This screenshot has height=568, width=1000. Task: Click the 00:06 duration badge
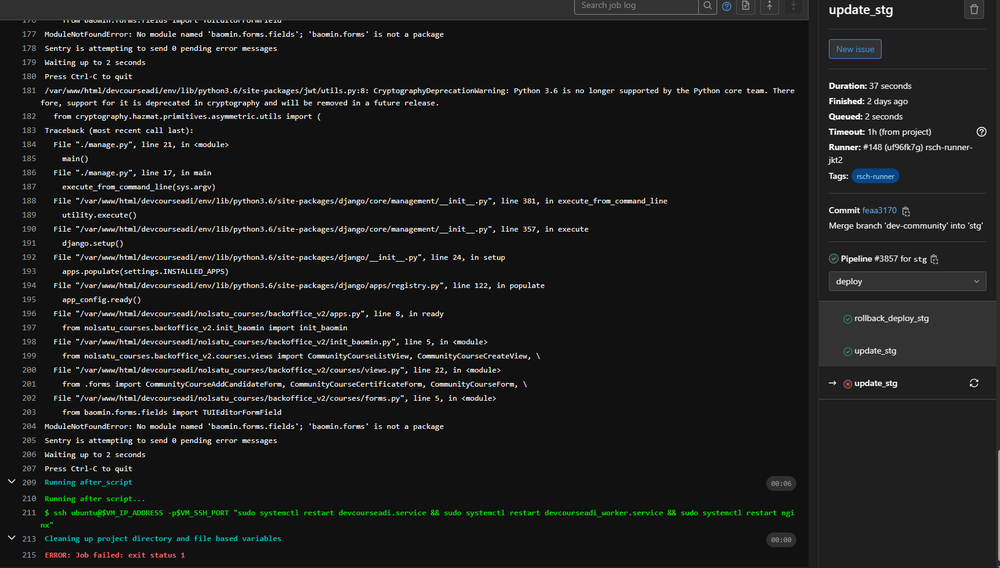click(781, 484)
